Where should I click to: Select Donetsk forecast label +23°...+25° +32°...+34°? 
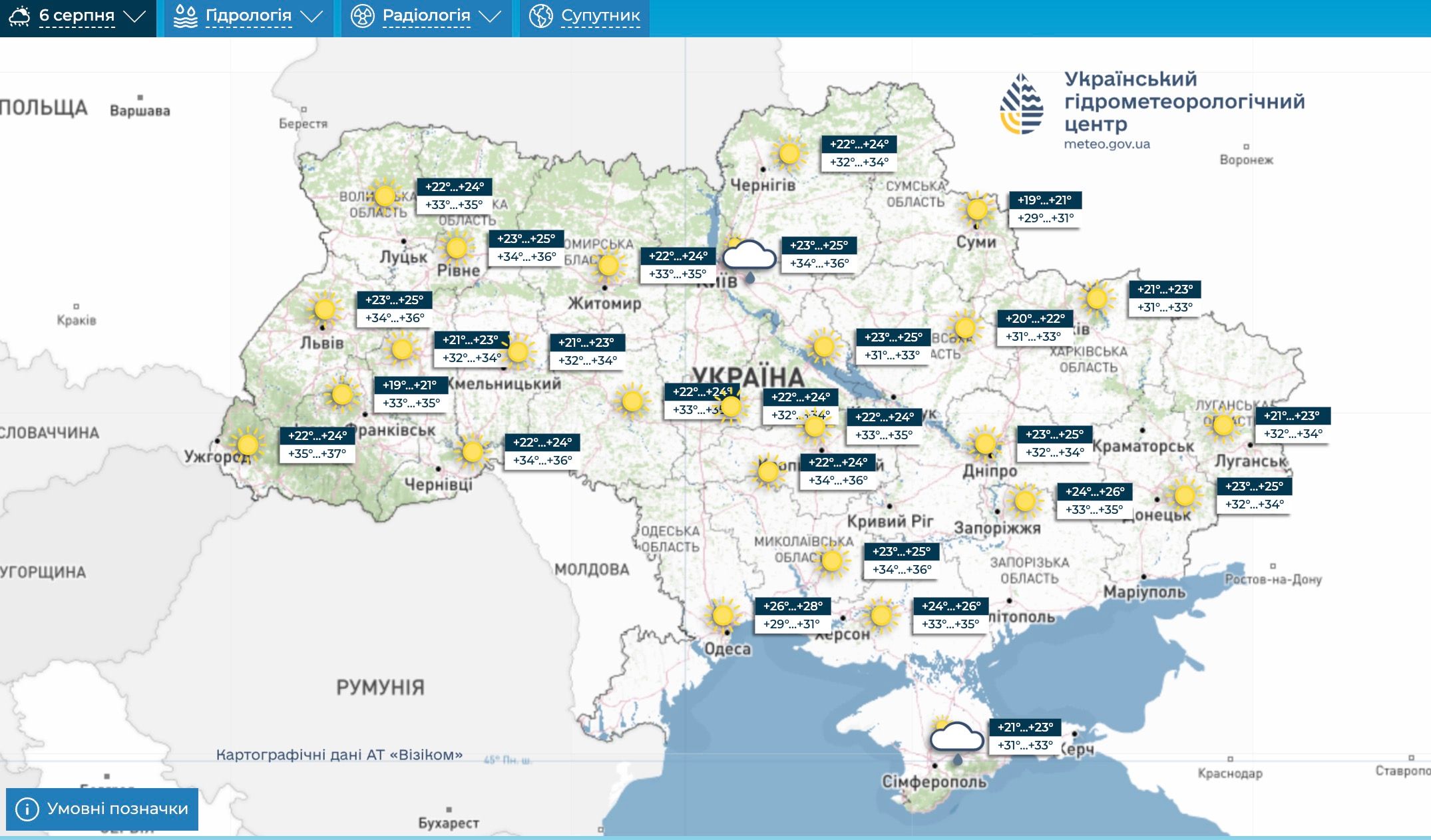(1255, 495)
